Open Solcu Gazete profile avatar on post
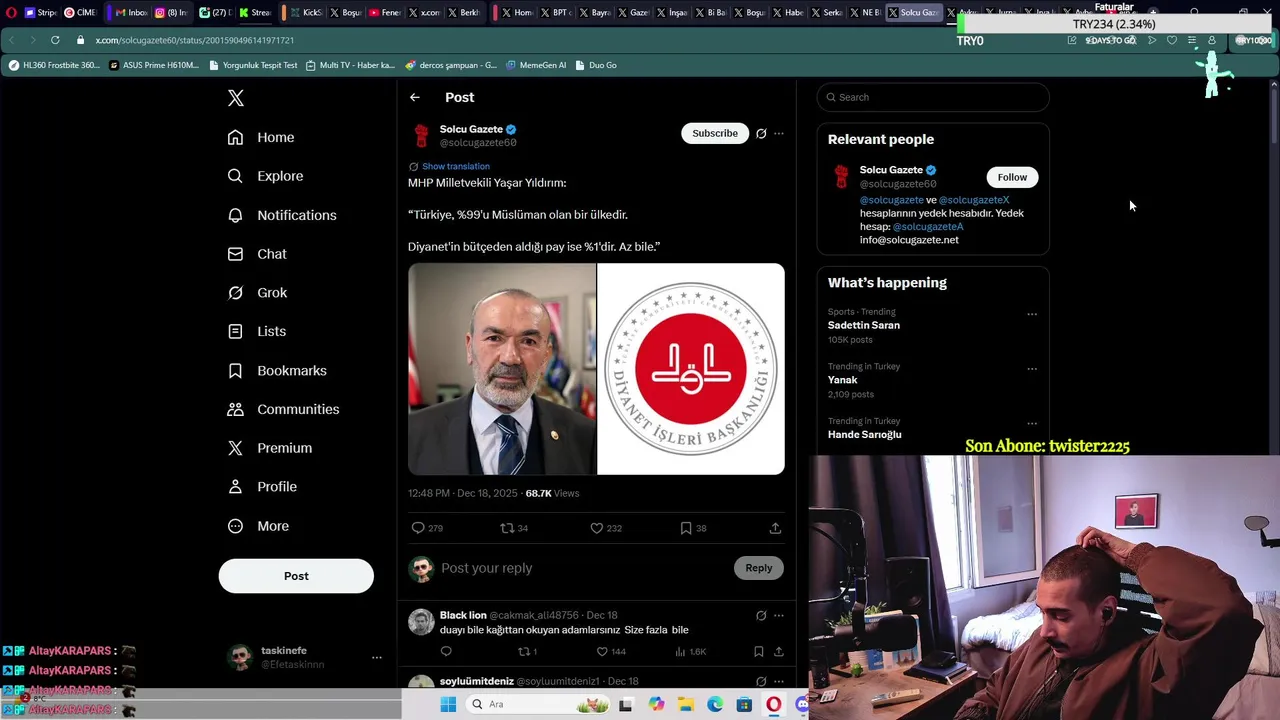 point(421,135)
